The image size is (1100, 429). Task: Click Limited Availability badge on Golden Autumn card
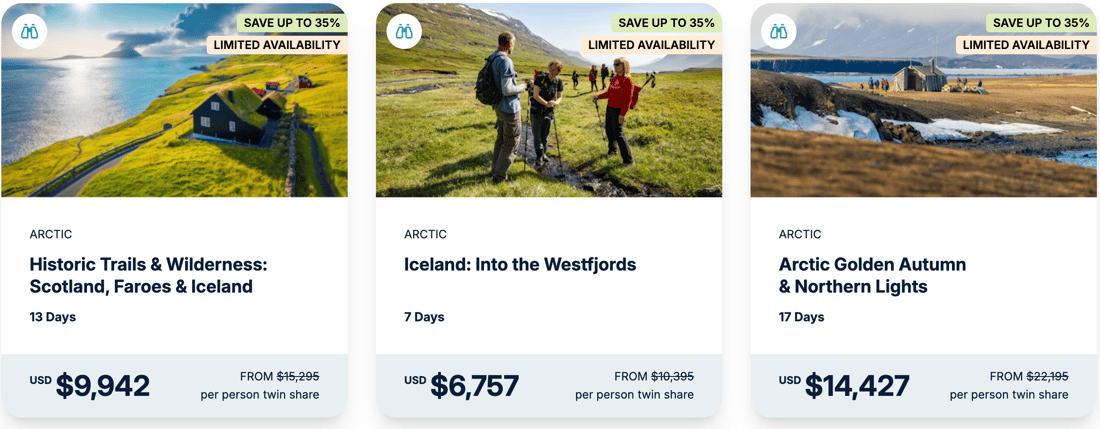[x=1026, y=45]
